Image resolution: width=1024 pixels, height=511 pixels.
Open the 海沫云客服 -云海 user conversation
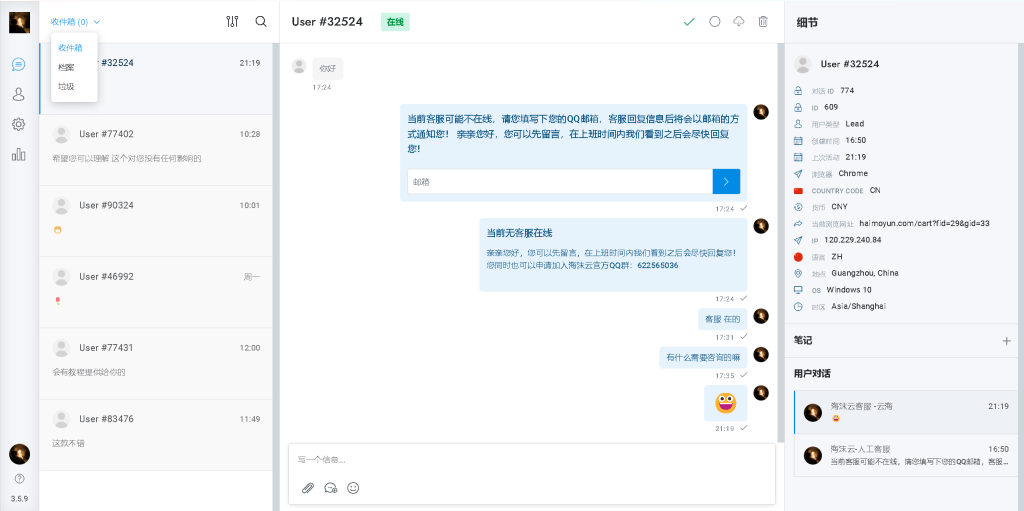[904, 412]
